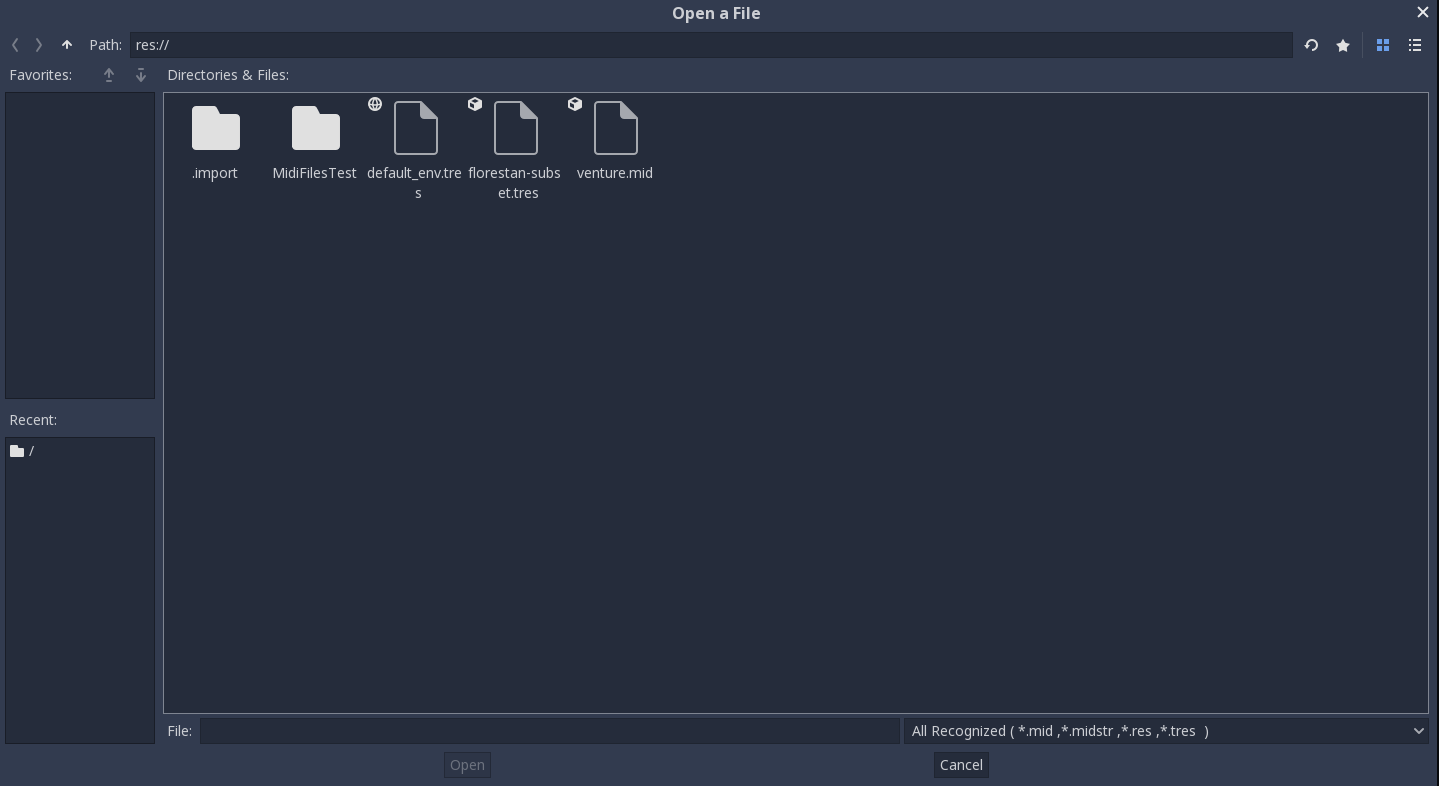Go forward to the next folder
The width and height of the screenshot is (1439, 786).
pyautogui.click(x=39, y=45)
